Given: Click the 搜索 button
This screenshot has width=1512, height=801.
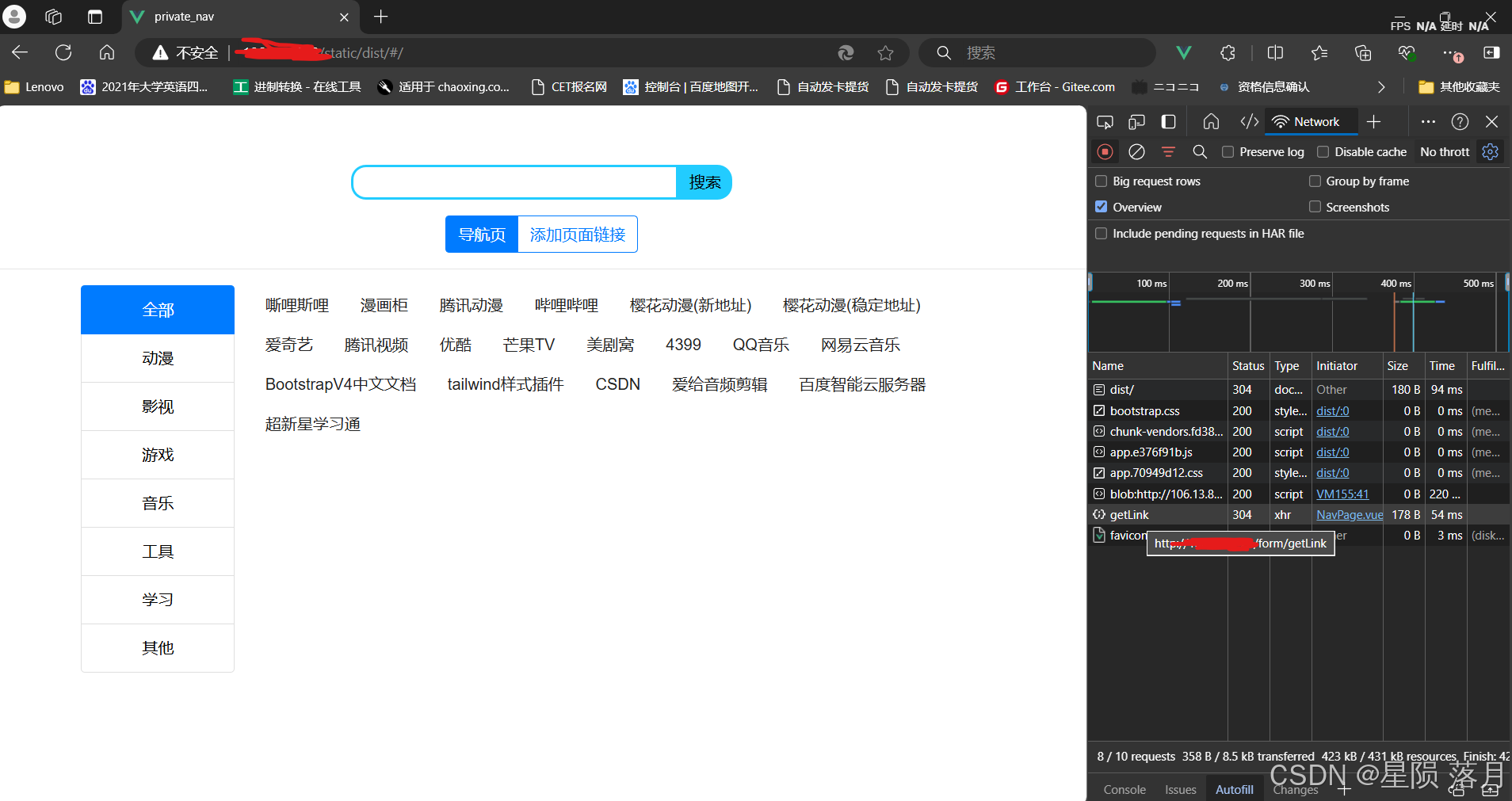Looking at the screenshot, I should 704,182.
